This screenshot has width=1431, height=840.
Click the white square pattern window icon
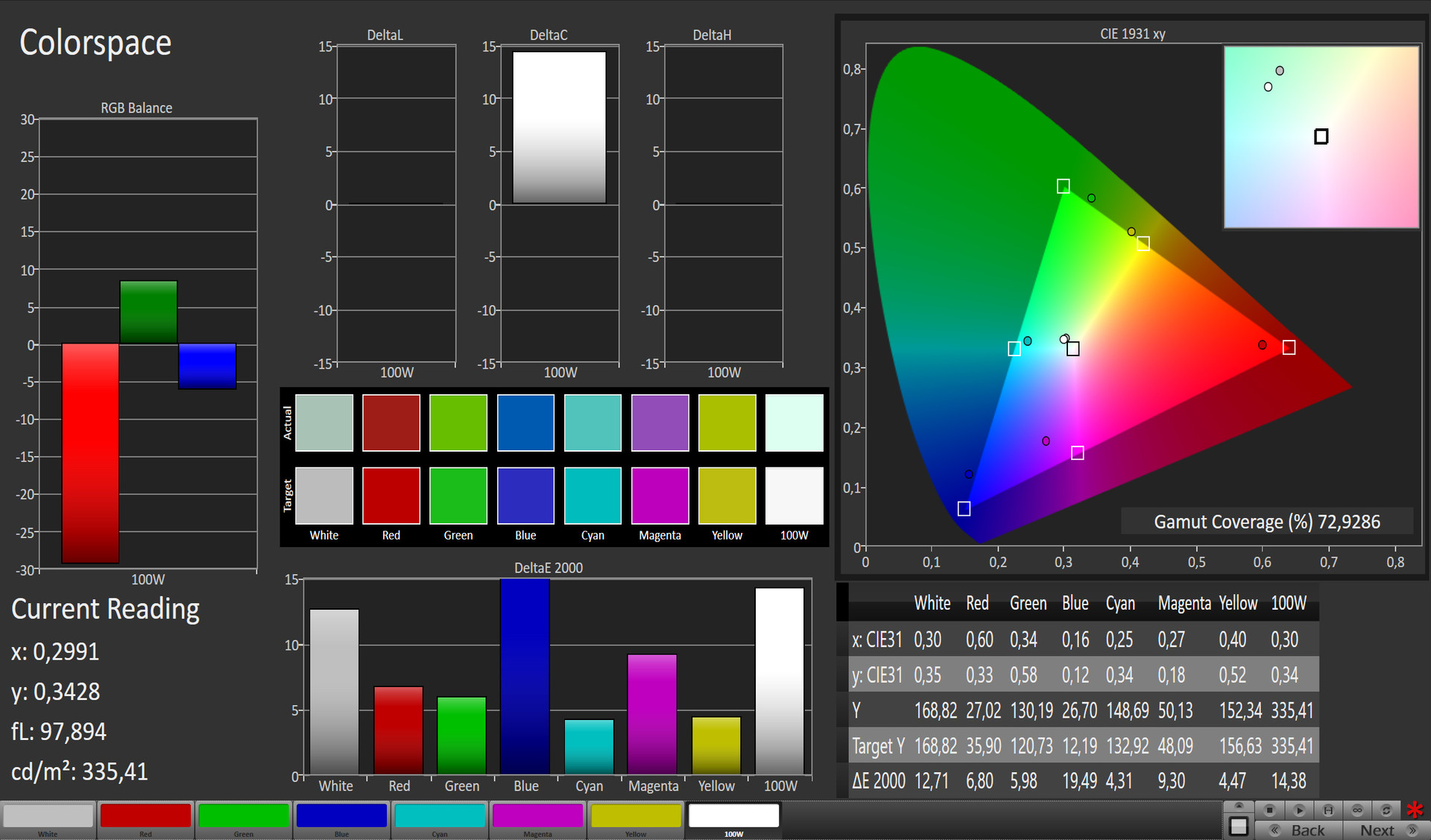[1239, 826]
